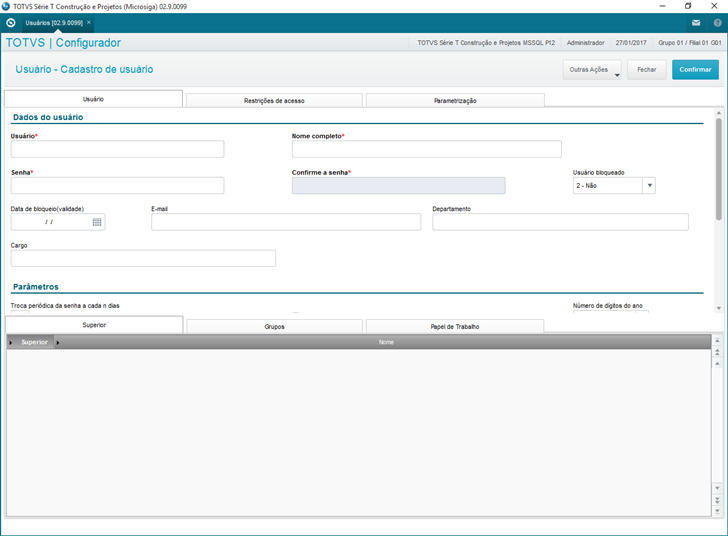The image size is (728, 536).
Task: Open the Papel de Trabalho tab
Action: coord(455,327)
